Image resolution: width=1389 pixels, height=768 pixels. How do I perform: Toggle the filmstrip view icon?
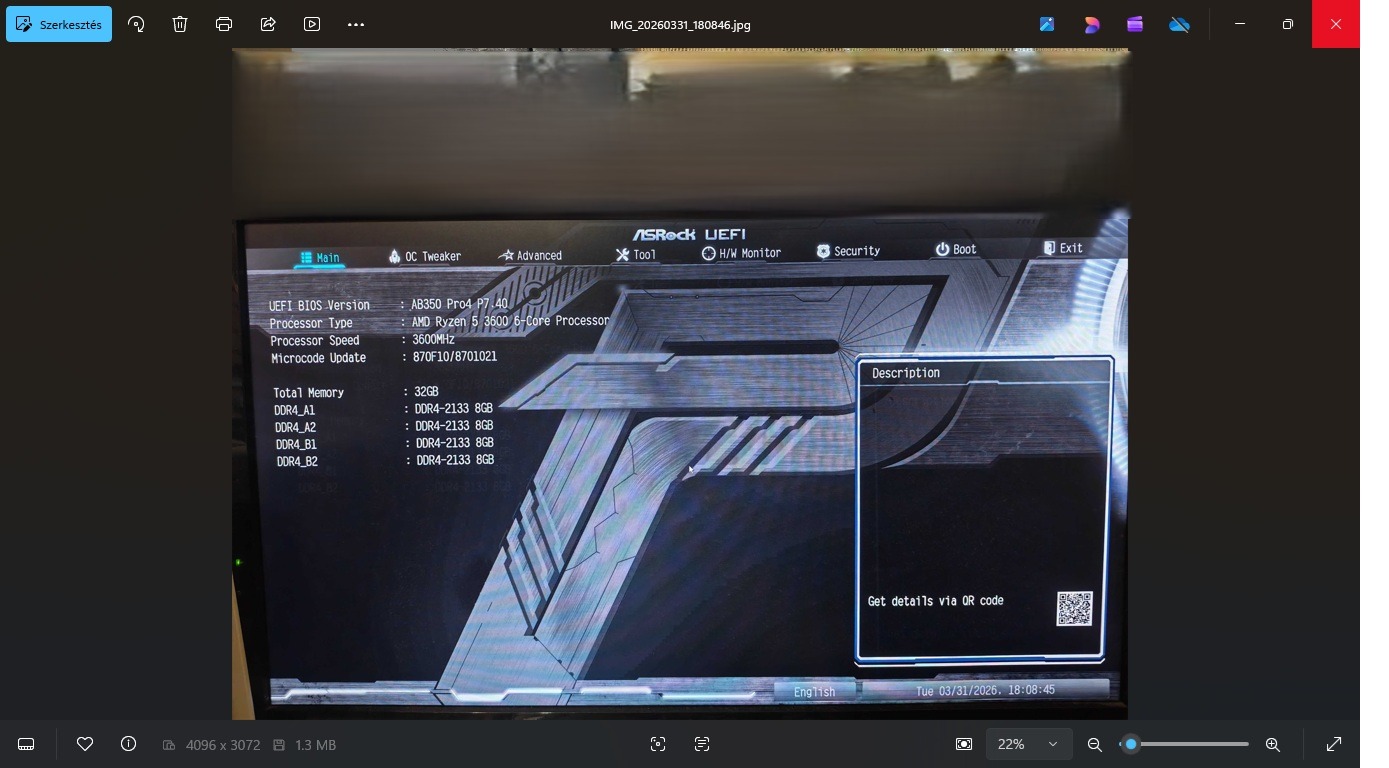tap(27, 744)
